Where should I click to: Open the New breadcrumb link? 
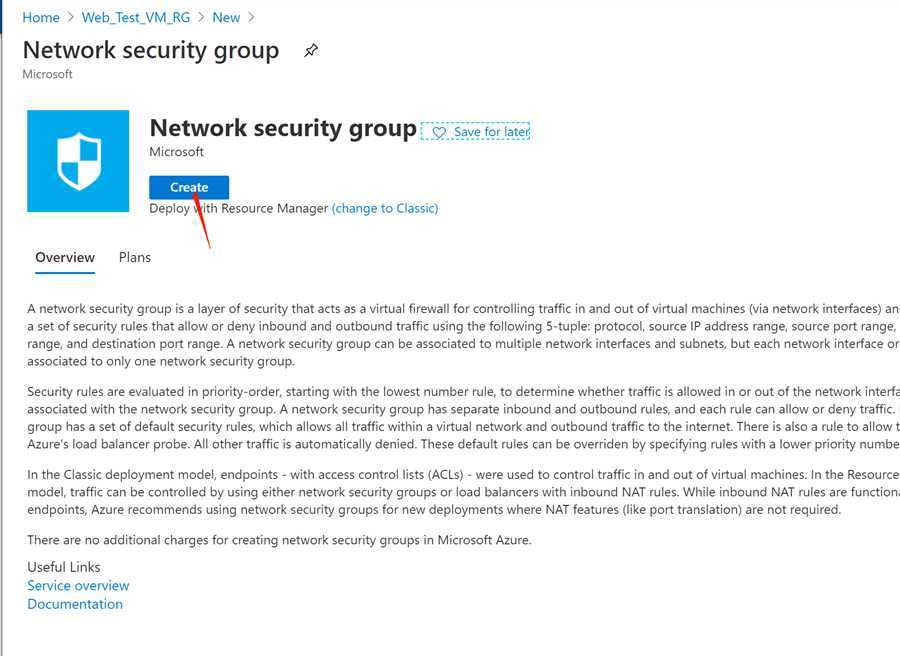click(x=226, y=18)
